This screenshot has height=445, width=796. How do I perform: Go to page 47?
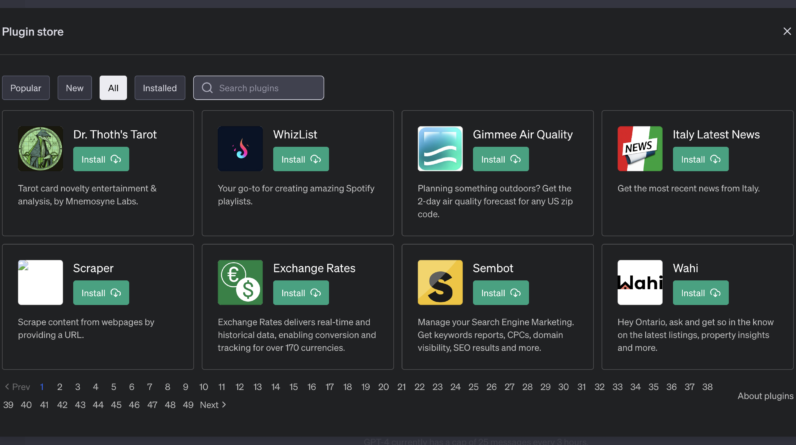pos(152,405)
